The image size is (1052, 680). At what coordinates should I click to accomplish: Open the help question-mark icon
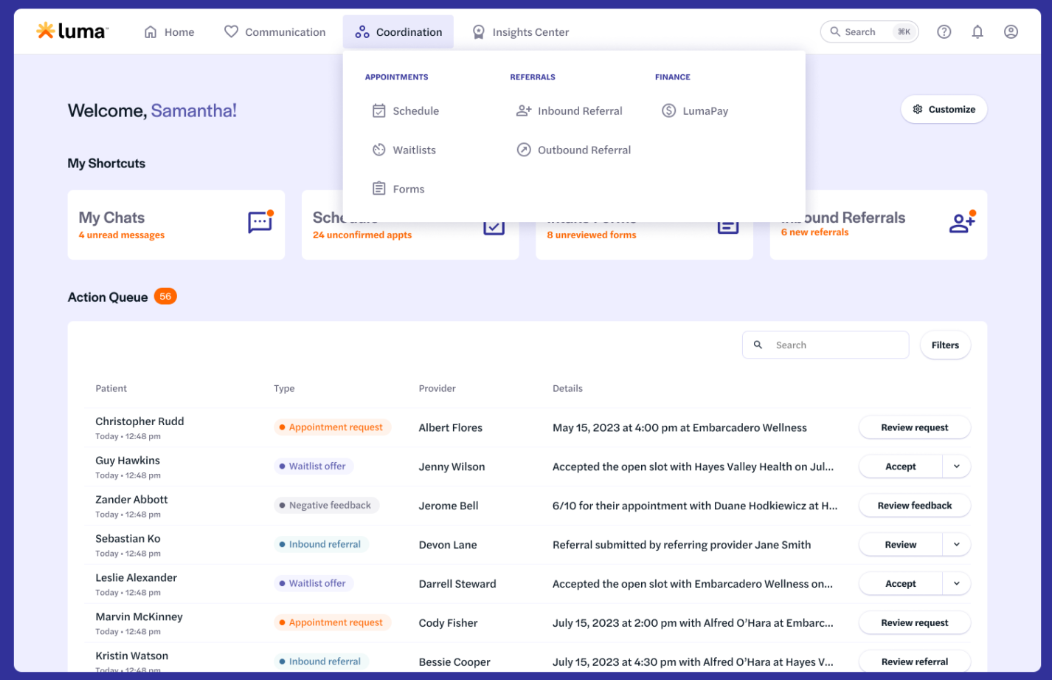coord(944,31)
